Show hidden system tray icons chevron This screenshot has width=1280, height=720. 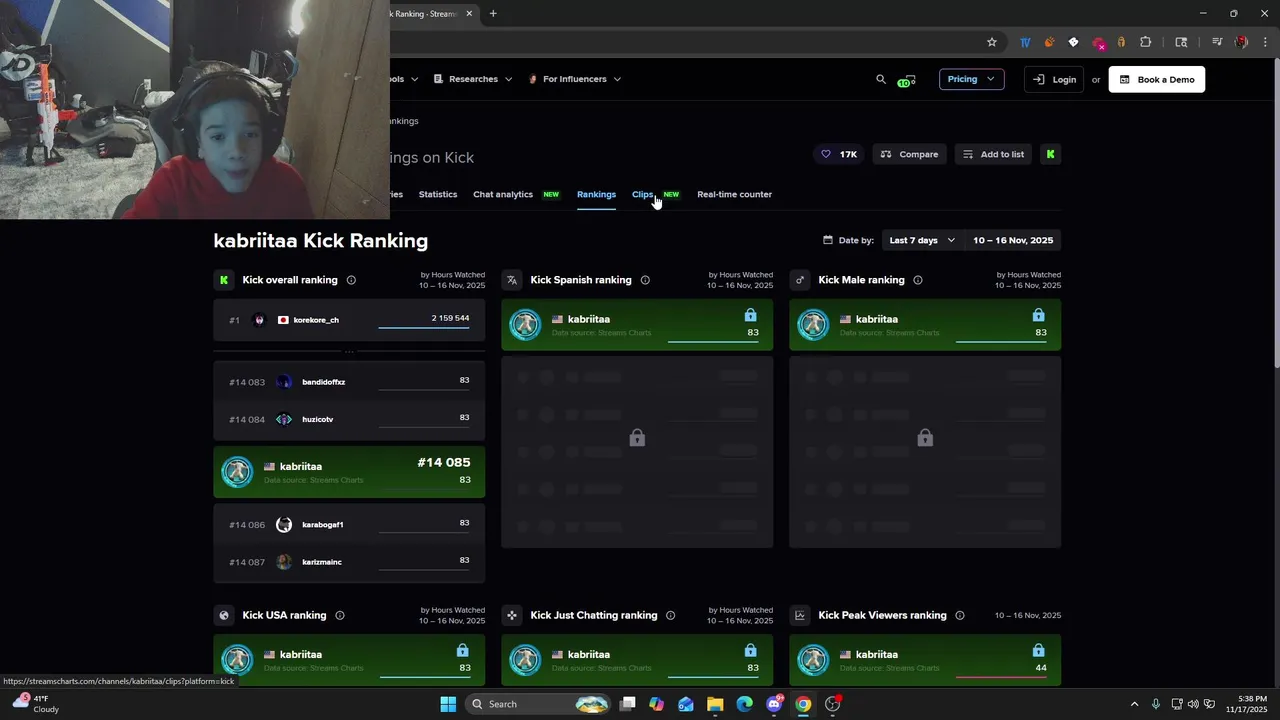[x=1134, y=704]
